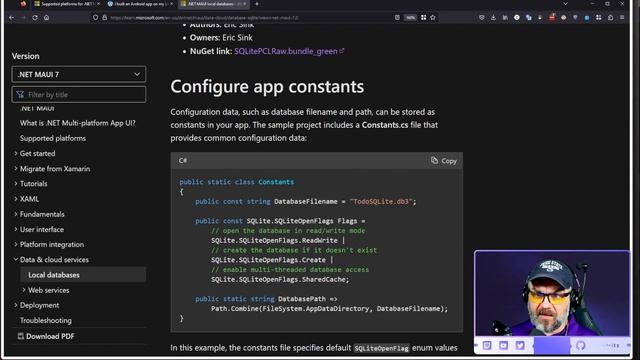Close the .NET MAUI local databases tab
This screenshot has height=360, width=640.
click(x=244, y=4)
